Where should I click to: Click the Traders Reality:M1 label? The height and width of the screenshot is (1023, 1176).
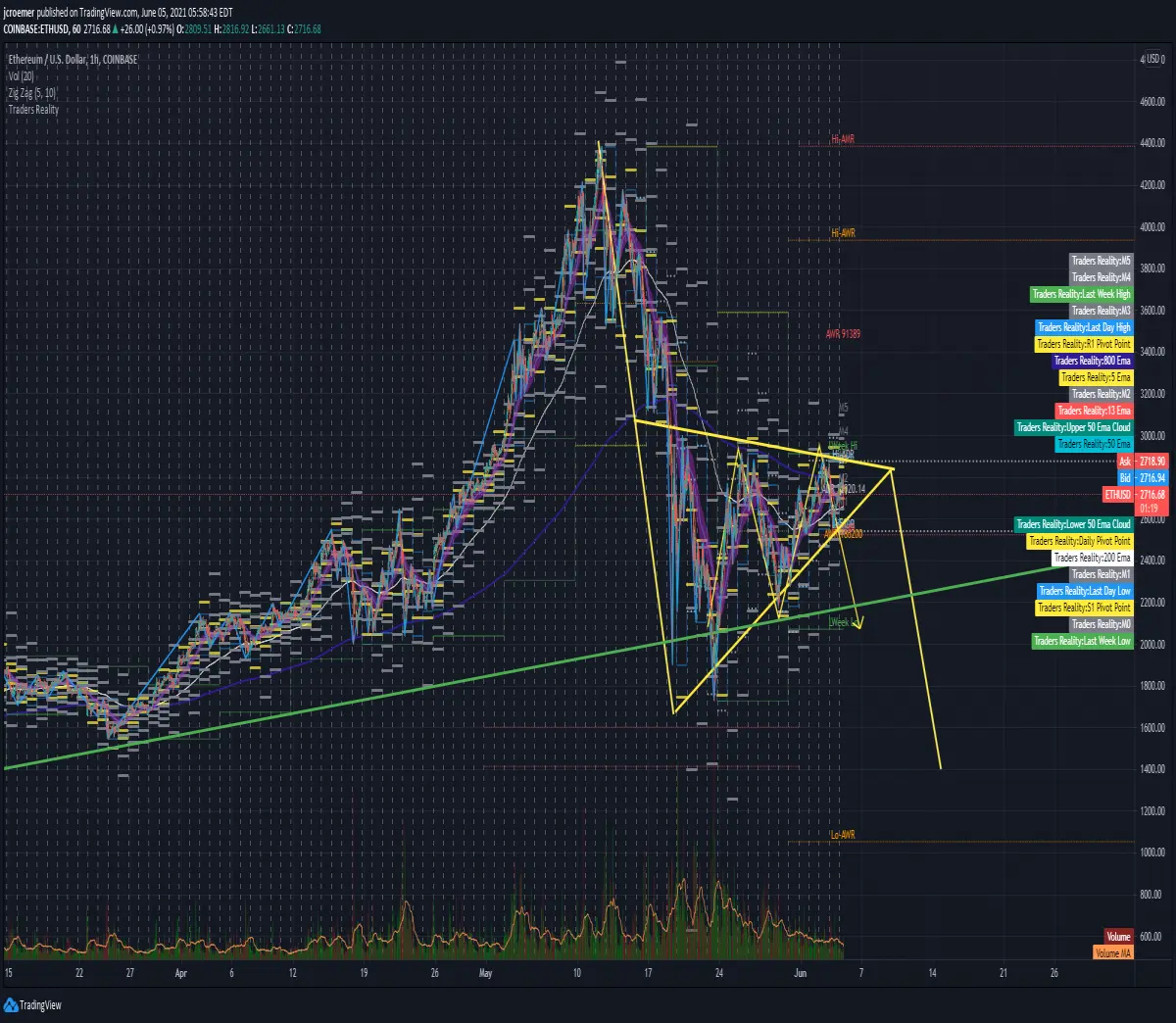pyautogui.click(x=1101, y=574)
